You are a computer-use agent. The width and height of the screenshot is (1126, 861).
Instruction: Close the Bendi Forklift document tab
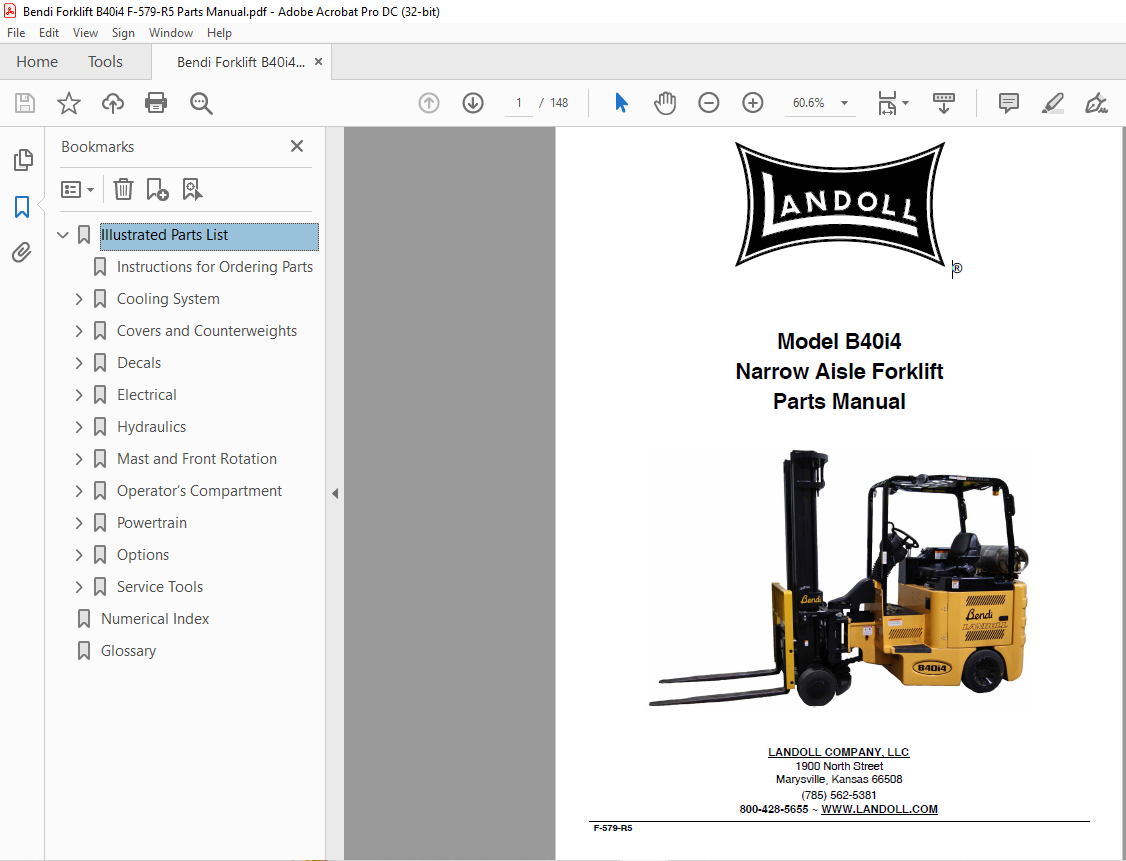(x=318, y=62)
